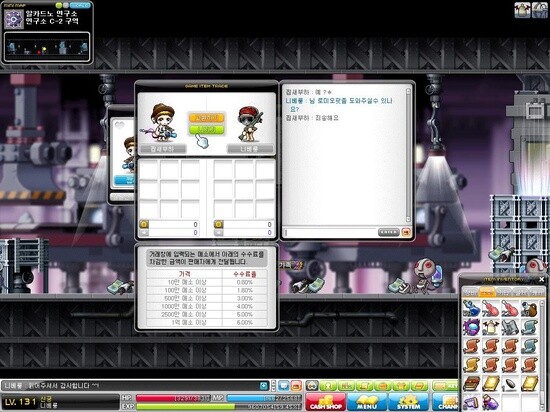
Task: Click the left meso coin icon in trade
Action: 144,224
